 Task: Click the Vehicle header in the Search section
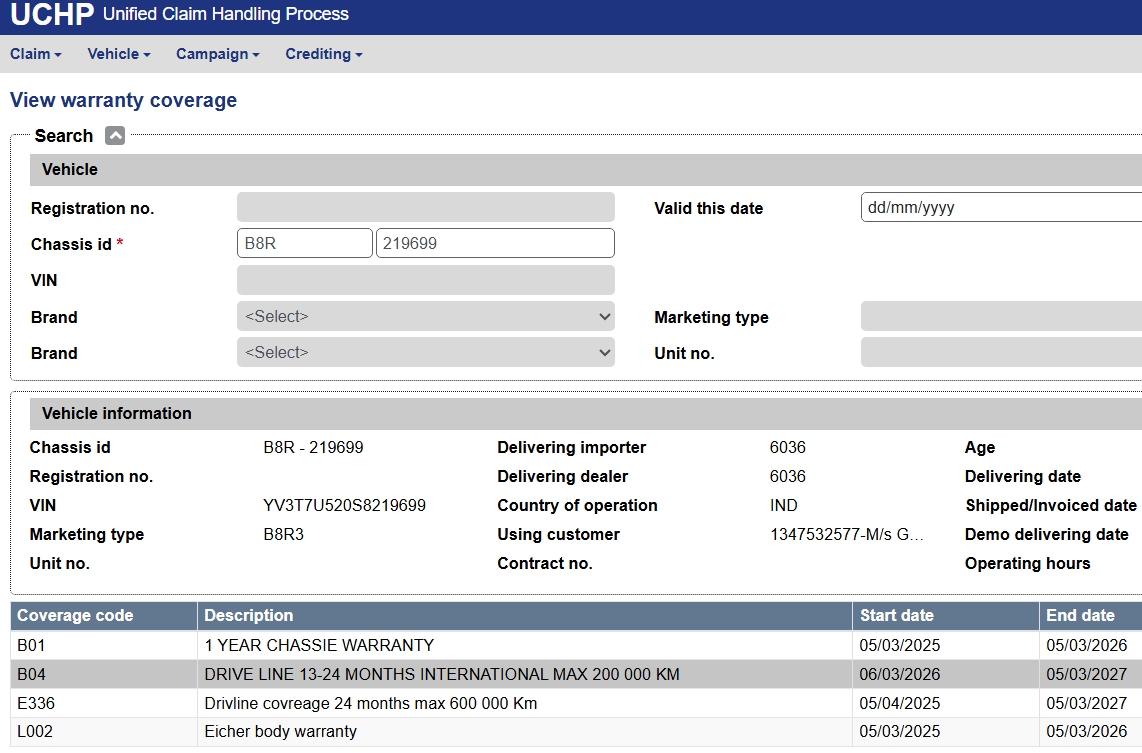(x=69, y=170)
